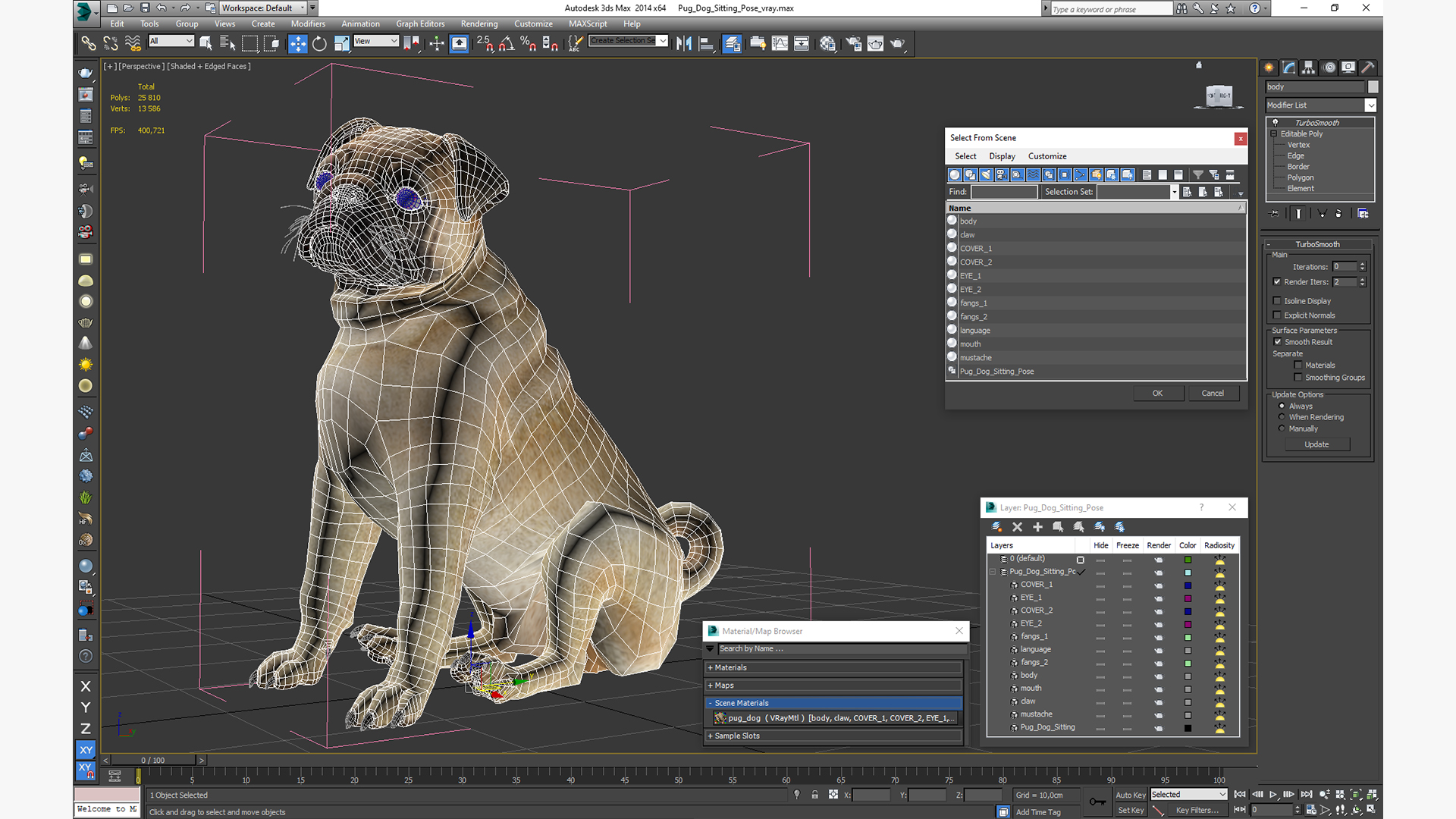The image size is (1456, 819).
Task: Open the Modifiers menu
Action: tap(308, 24)
